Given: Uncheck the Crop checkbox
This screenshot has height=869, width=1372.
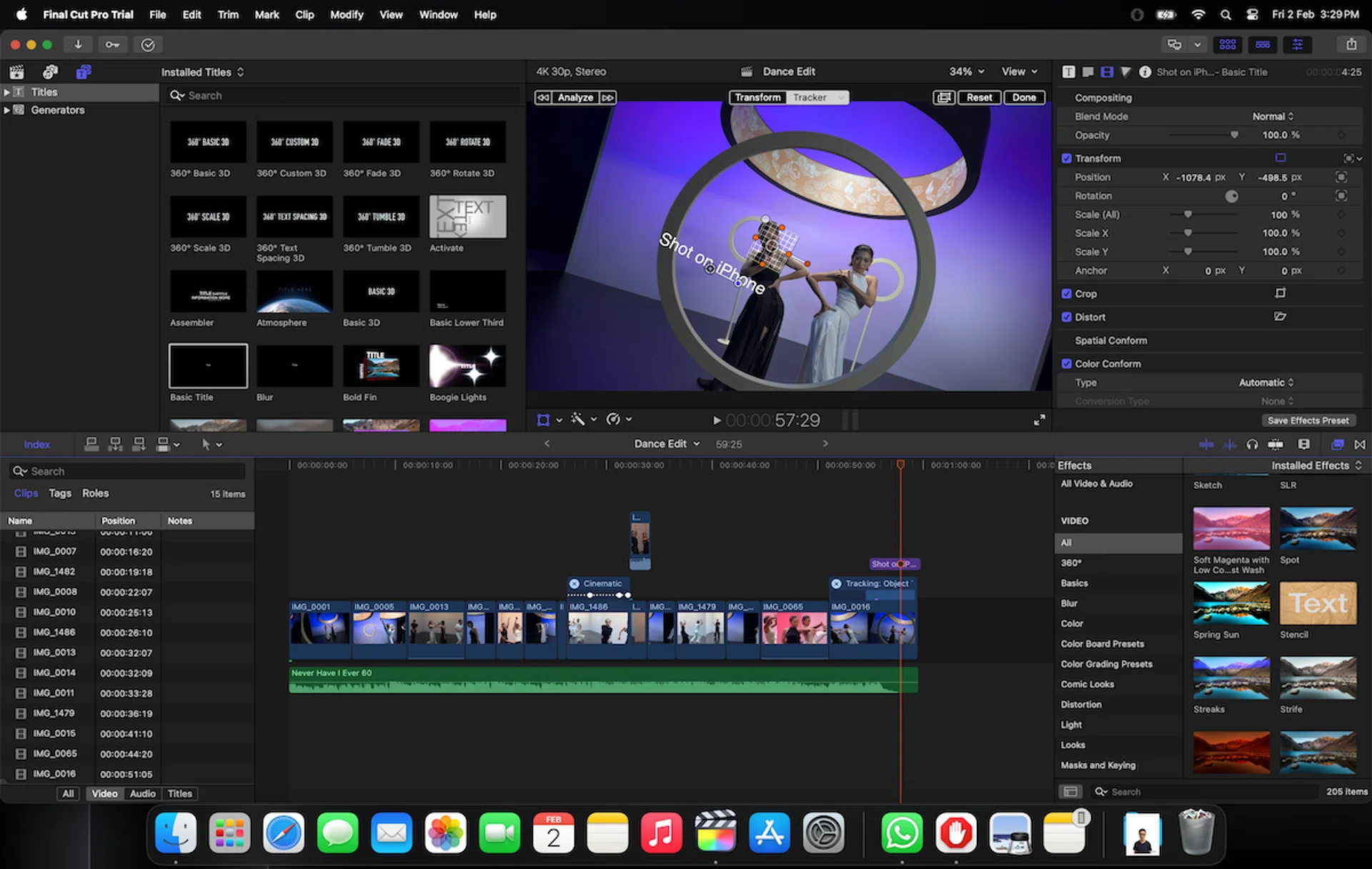Looking at the screenshot, I should point(1067,294).
